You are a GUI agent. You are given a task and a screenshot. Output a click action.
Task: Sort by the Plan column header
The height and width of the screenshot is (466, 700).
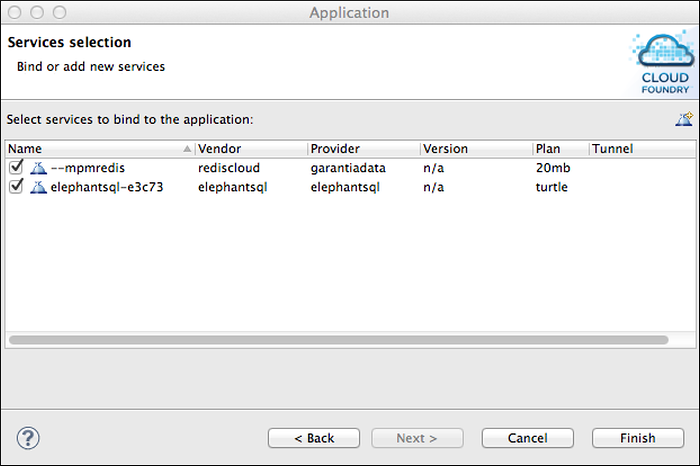[561, 149]
